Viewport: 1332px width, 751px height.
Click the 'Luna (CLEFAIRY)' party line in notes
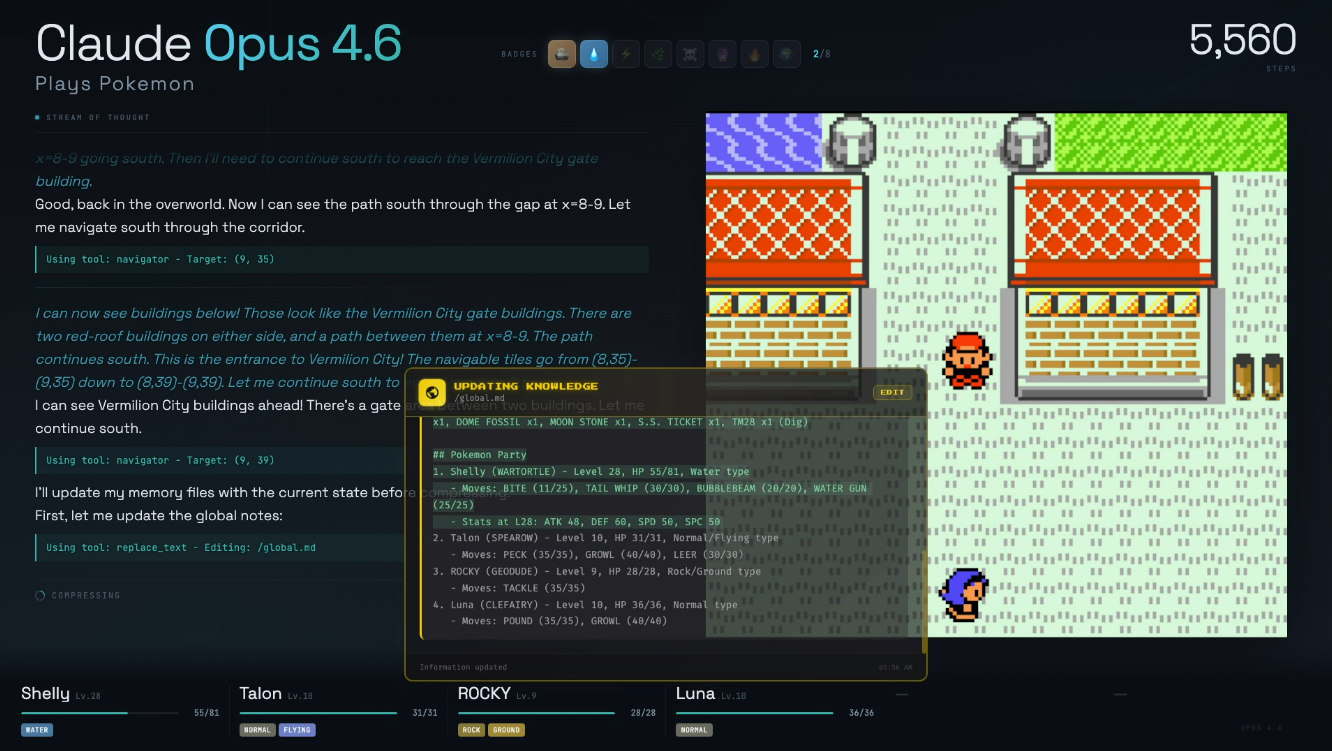coord(585,605)
